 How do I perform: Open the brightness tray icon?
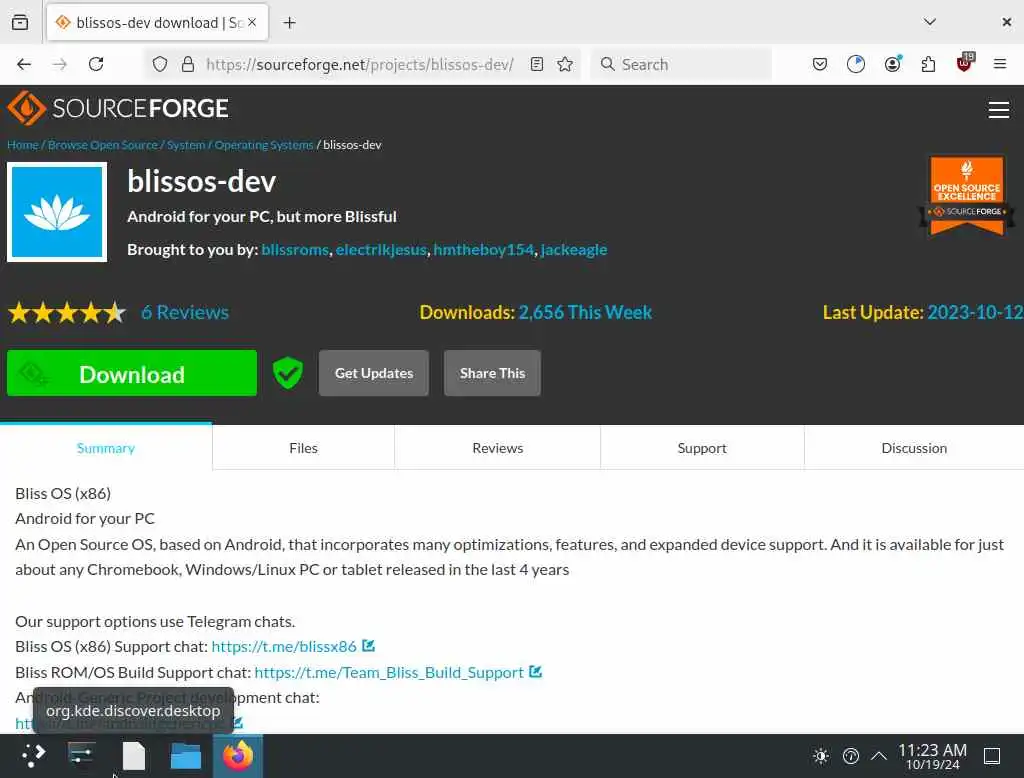[821, 756]
